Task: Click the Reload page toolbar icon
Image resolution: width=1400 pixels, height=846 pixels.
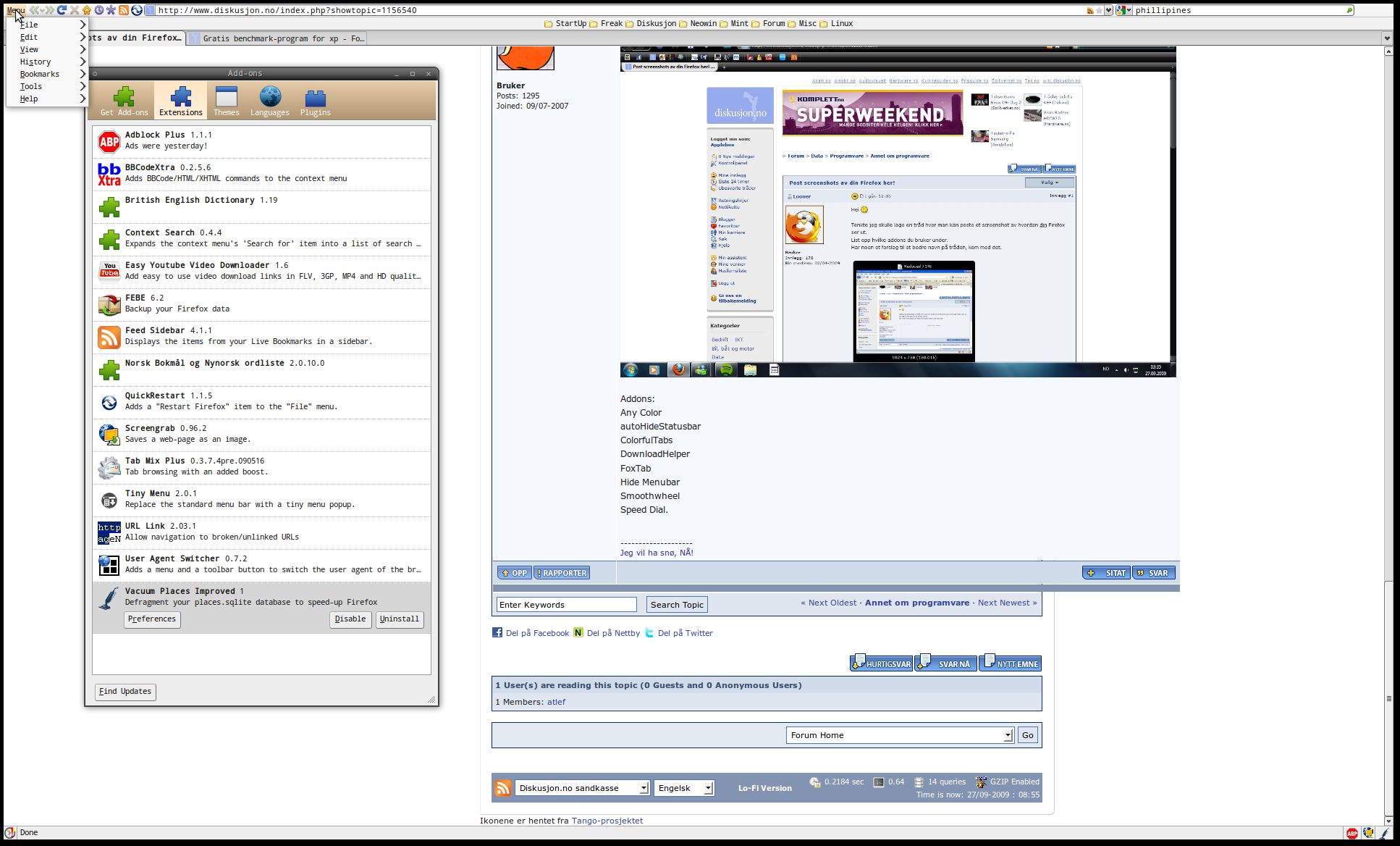Action: tap(62, 10)
